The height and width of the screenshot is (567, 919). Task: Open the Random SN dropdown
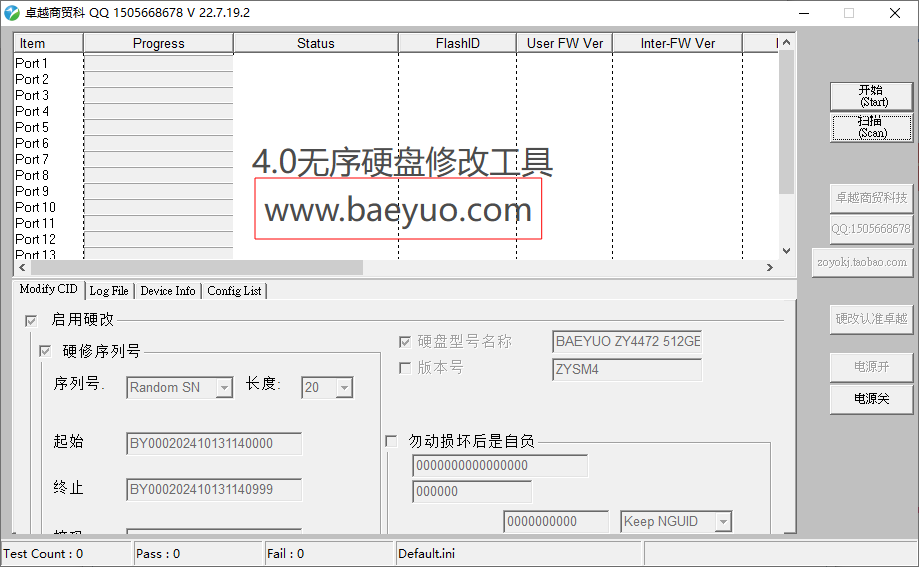pyautogui.click(x=180, y=388)
